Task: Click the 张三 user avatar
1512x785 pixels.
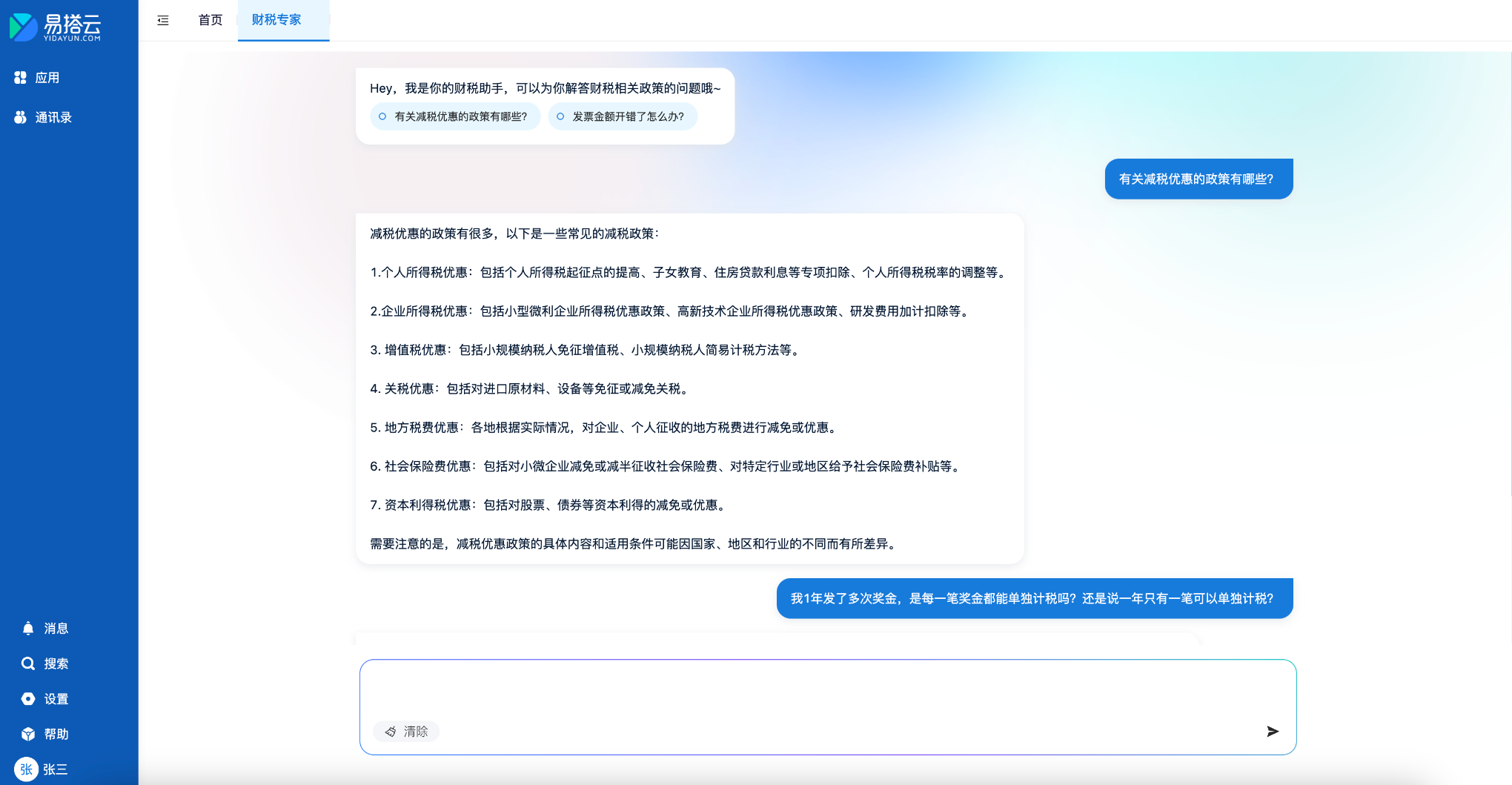Action: [26, 769]
